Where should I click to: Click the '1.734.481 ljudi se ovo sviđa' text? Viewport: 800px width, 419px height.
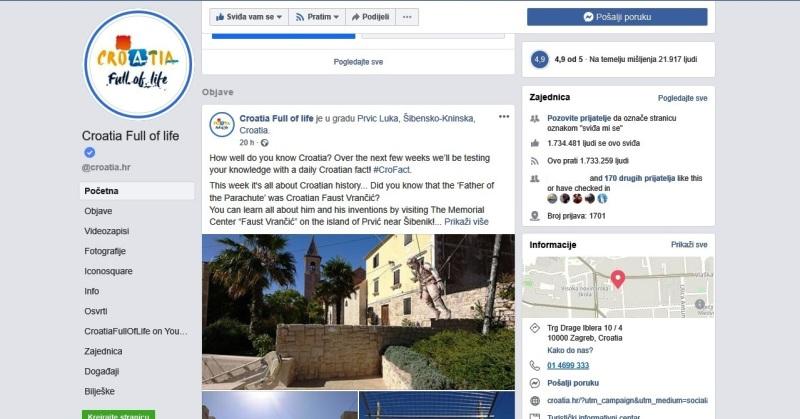tap(593, 143)
